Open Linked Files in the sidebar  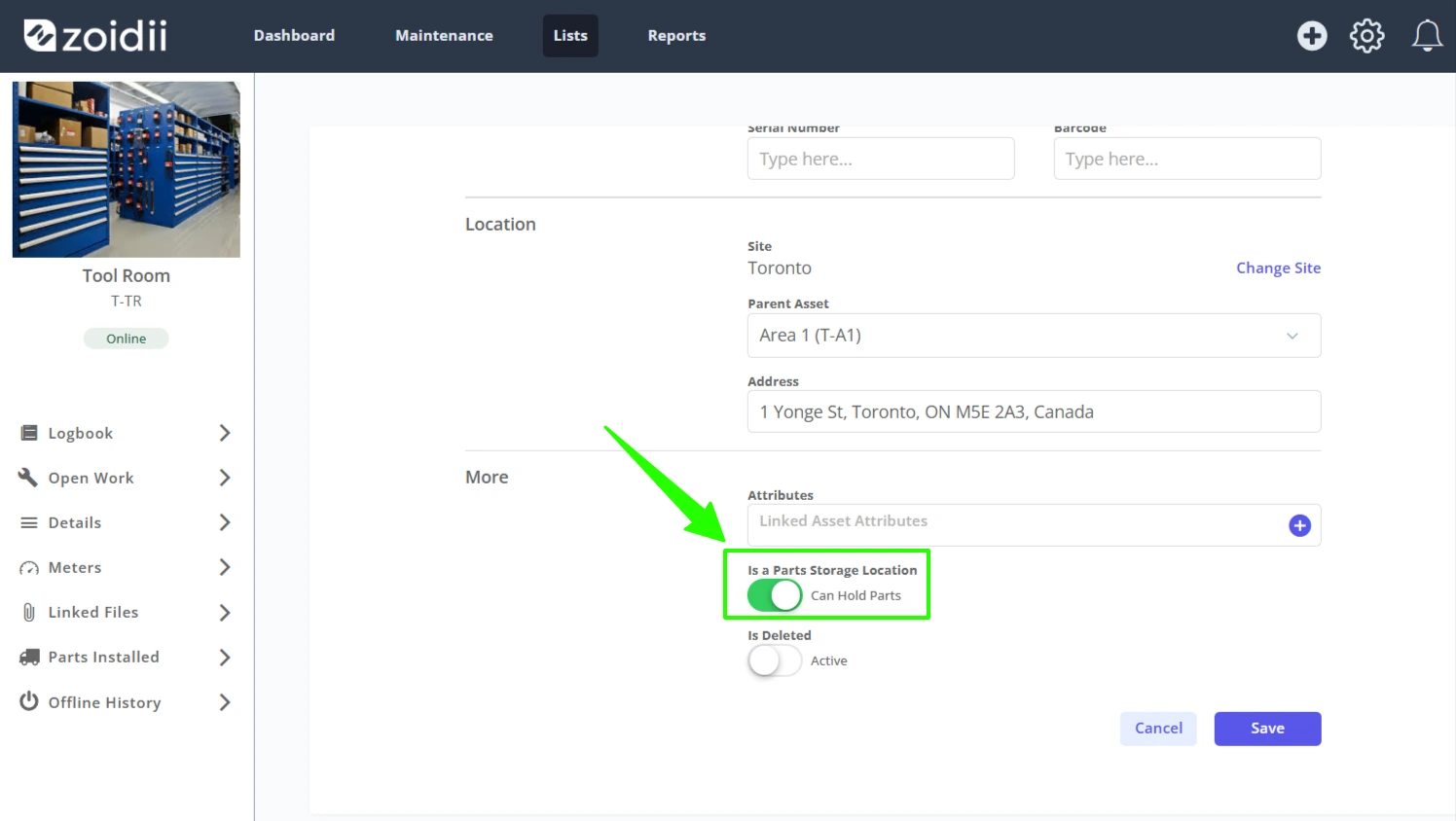93,612
